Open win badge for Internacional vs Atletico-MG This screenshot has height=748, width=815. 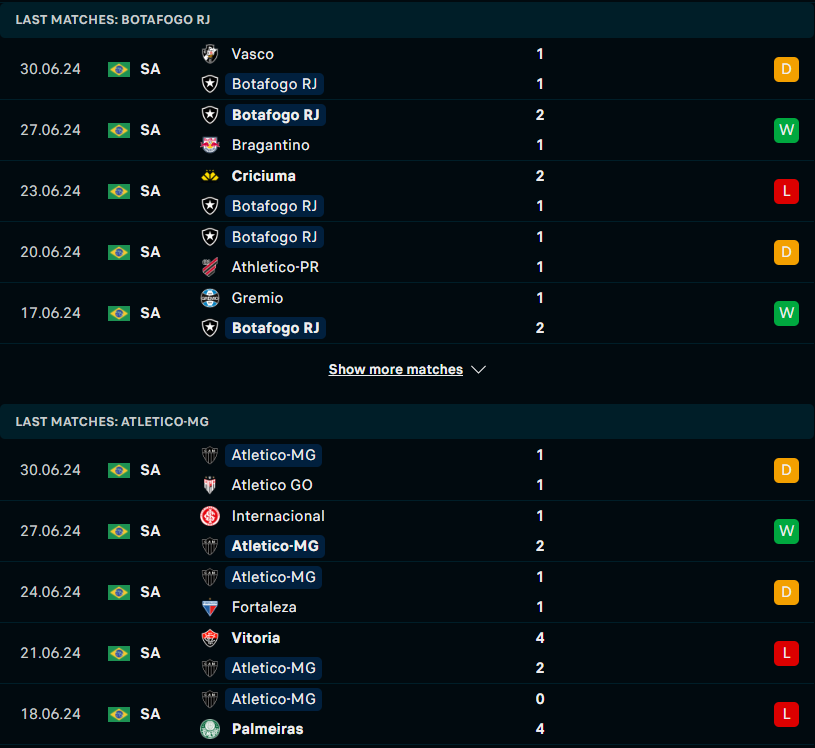[786, 531]
